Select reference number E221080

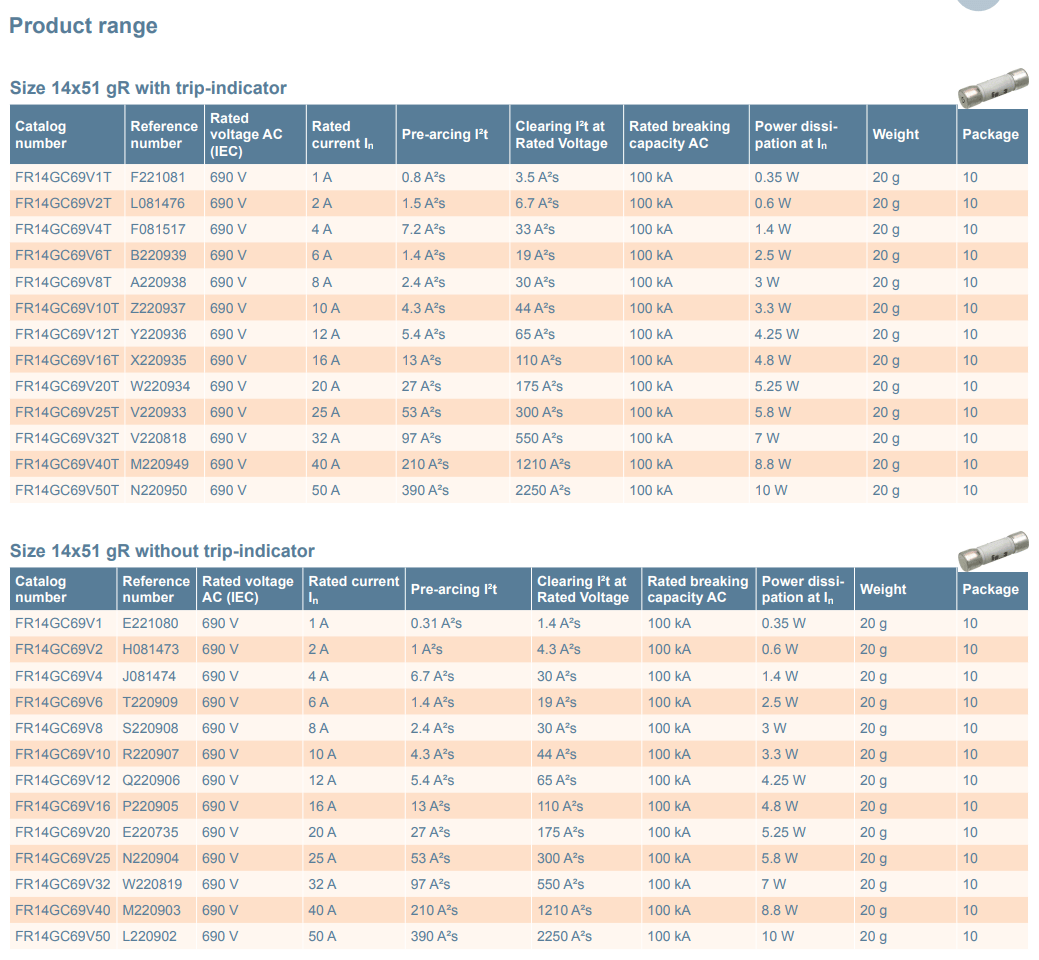tap(150, 623)
